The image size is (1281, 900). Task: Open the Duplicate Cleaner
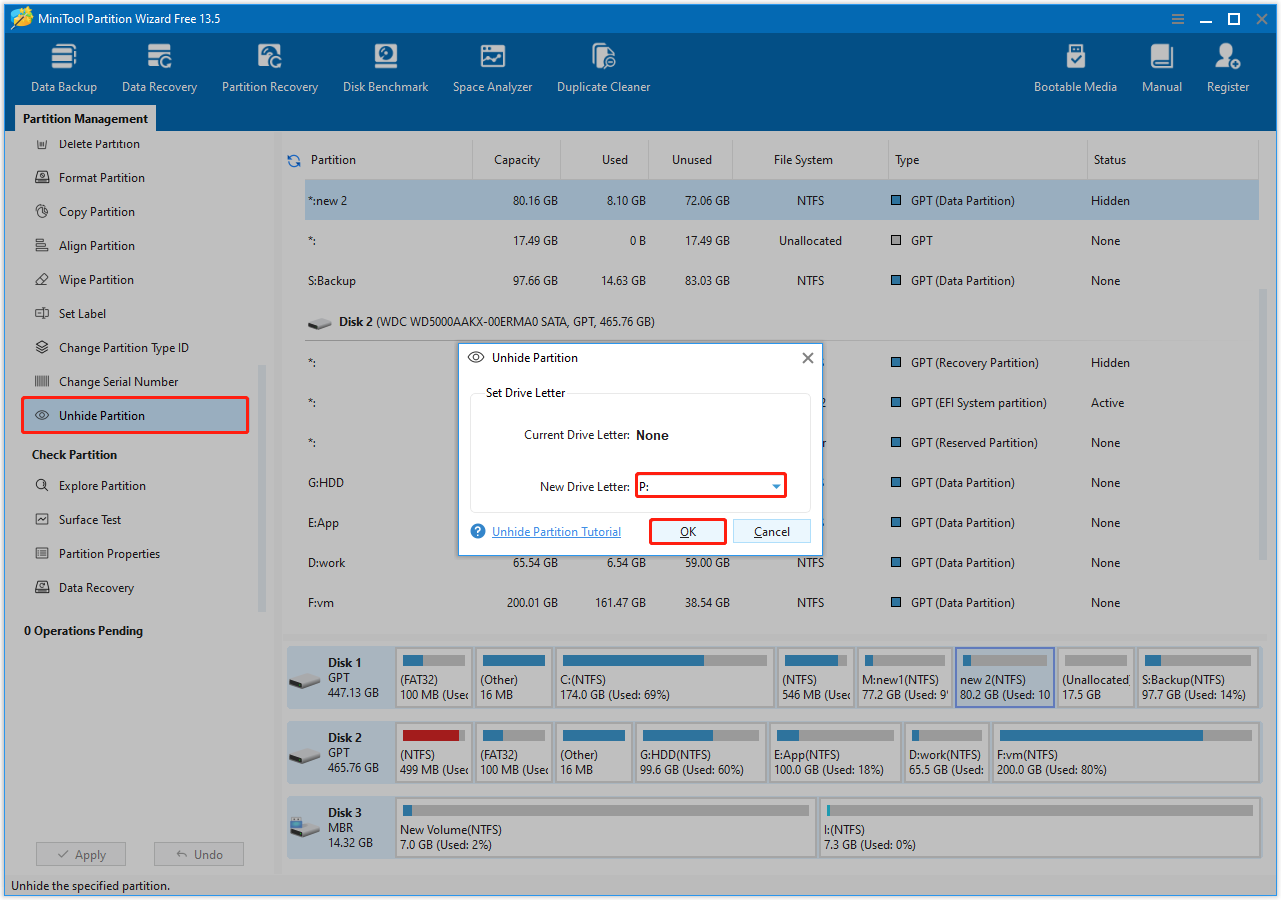point(603,66)
